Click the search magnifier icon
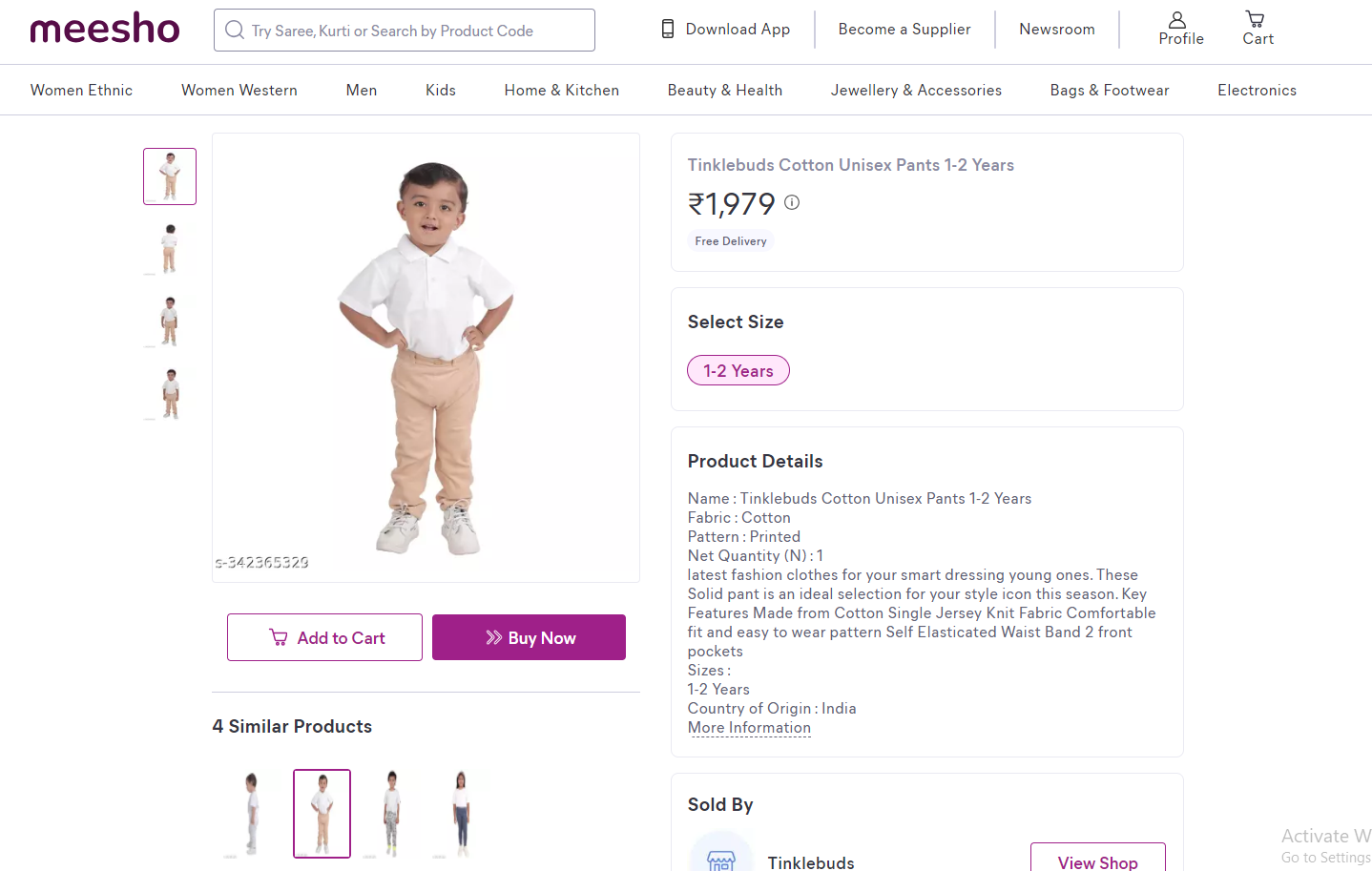Screen dimensions: 1372x871 pos(235,31)
